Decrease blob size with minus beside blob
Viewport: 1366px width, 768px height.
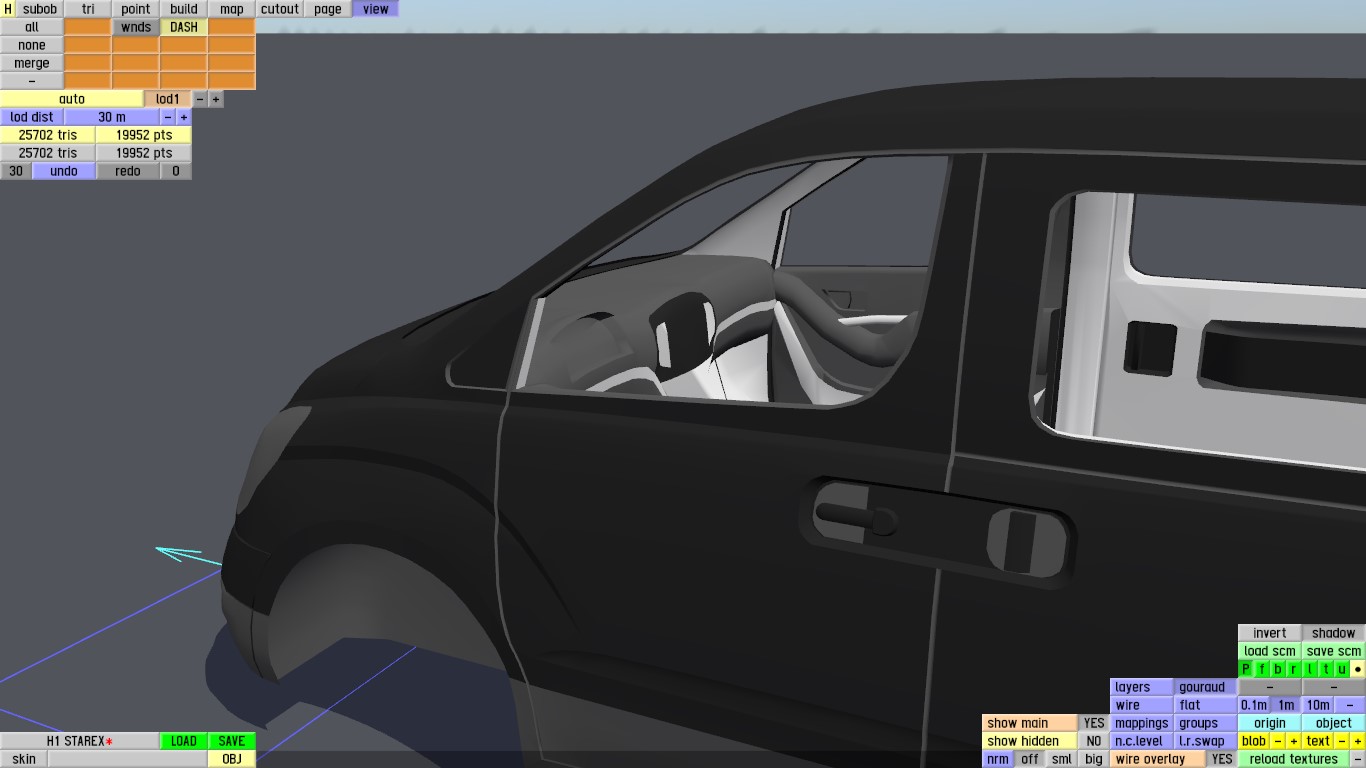click(x=1278, y=741)
